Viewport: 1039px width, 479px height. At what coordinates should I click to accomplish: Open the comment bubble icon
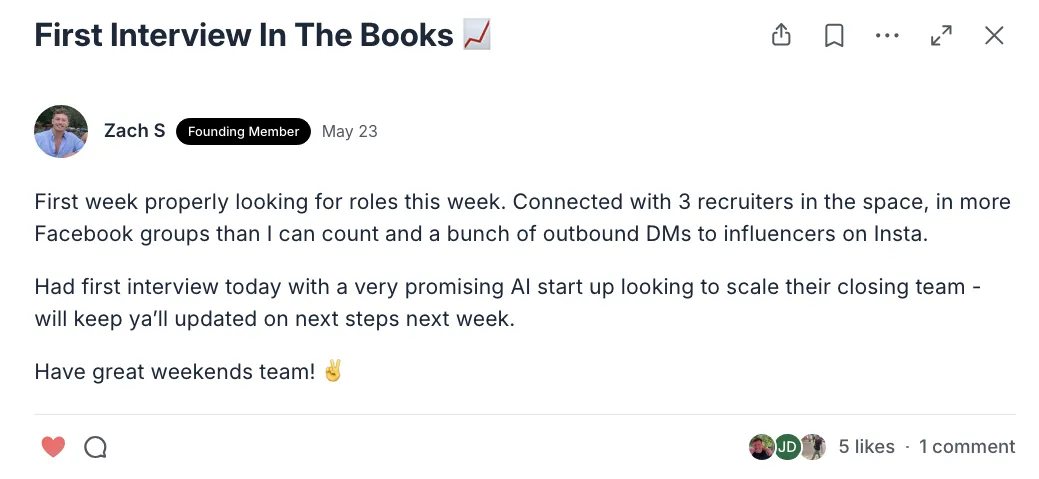coord(95,447)
